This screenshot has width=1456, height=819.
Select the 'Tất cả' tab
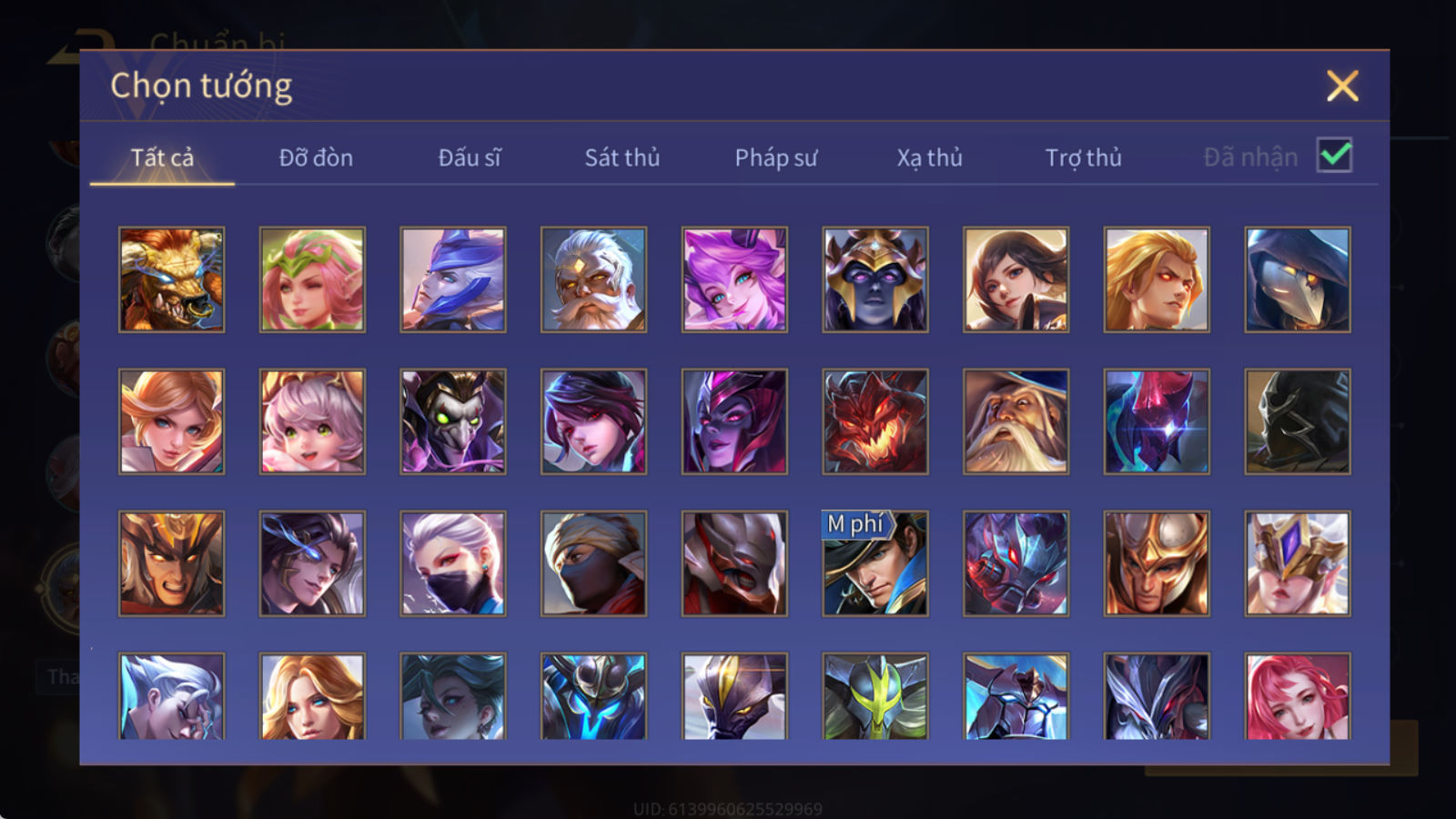point(162,157)
